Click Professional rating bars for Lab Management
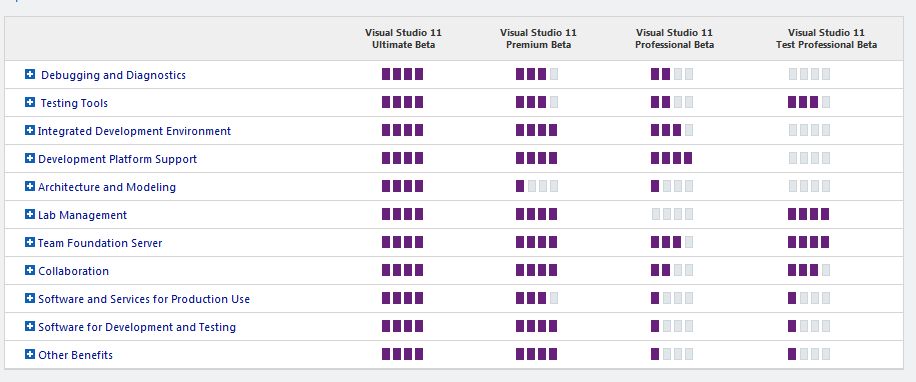 [672, 214]
